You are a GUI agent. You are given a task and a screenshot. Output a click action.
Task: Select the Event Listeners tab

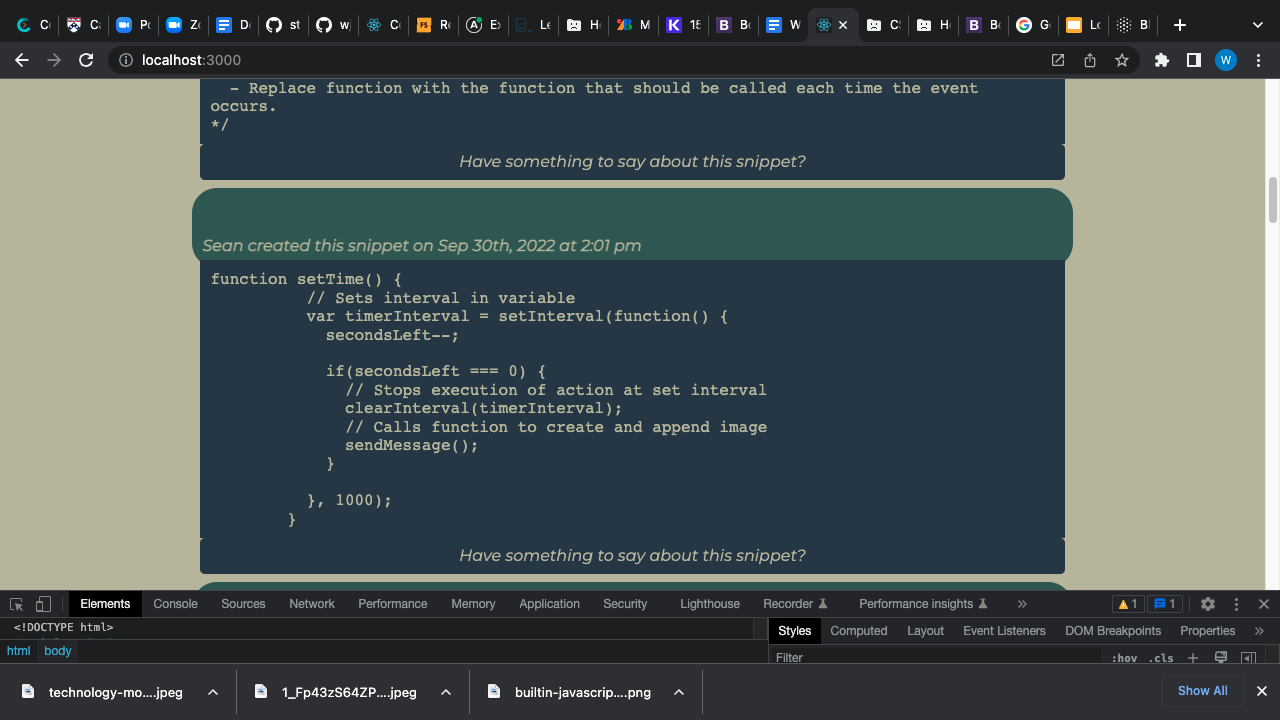click(x=1004, y=631)
